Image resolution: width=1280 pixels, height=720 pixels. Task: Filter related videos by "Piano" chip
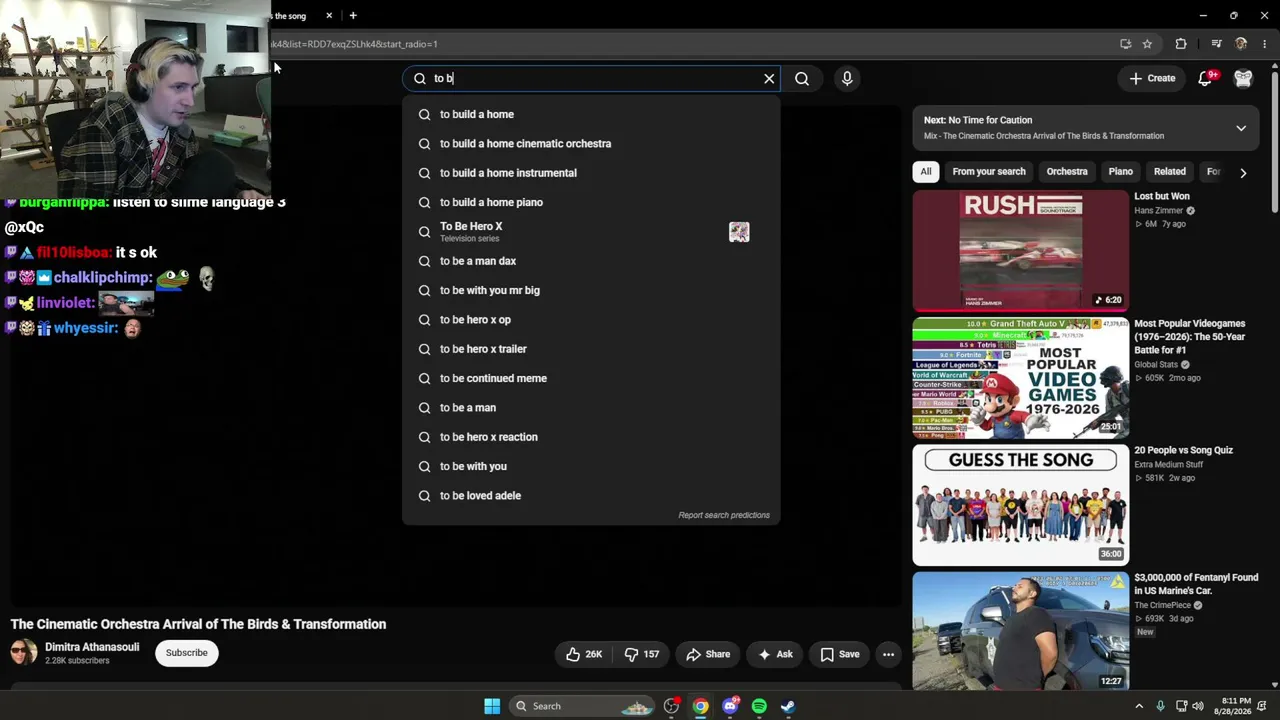click(1120, 172)
